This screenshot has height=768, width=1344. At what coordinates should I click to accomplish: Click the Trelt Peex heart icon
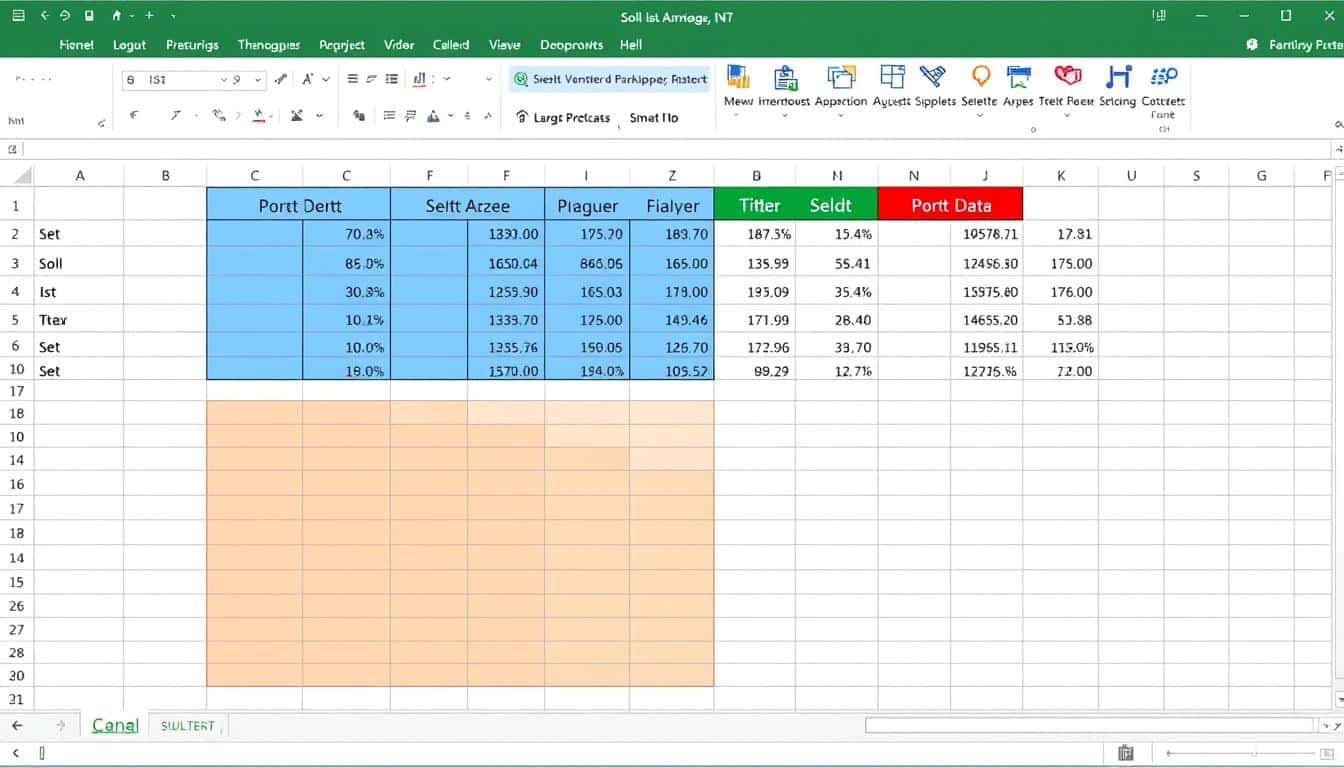pyautogui.click(x=1068, y=77)
